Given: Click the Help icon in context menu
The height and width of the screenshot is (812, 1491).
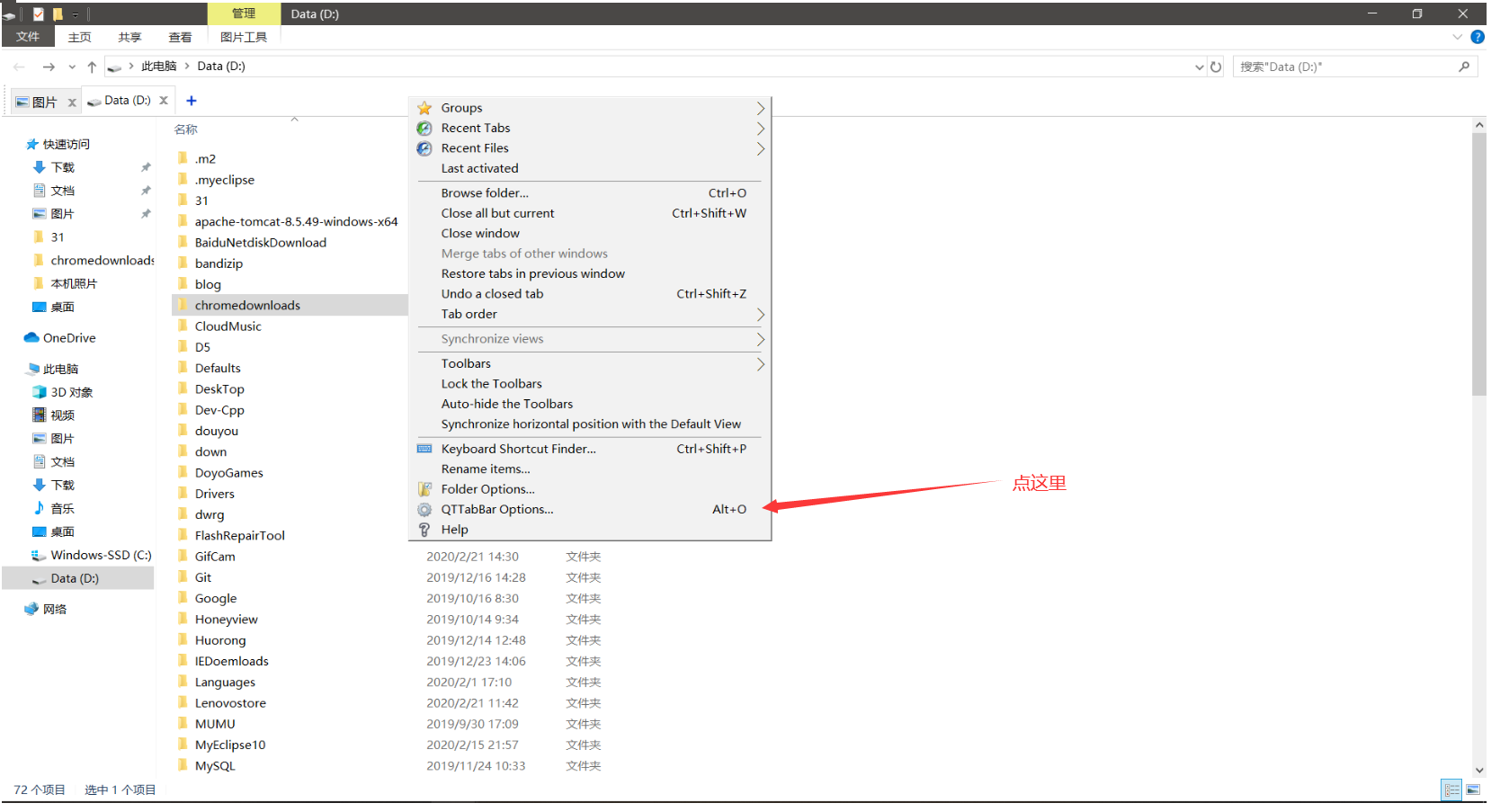Looking at the screenshot, I should pos(424,530).
